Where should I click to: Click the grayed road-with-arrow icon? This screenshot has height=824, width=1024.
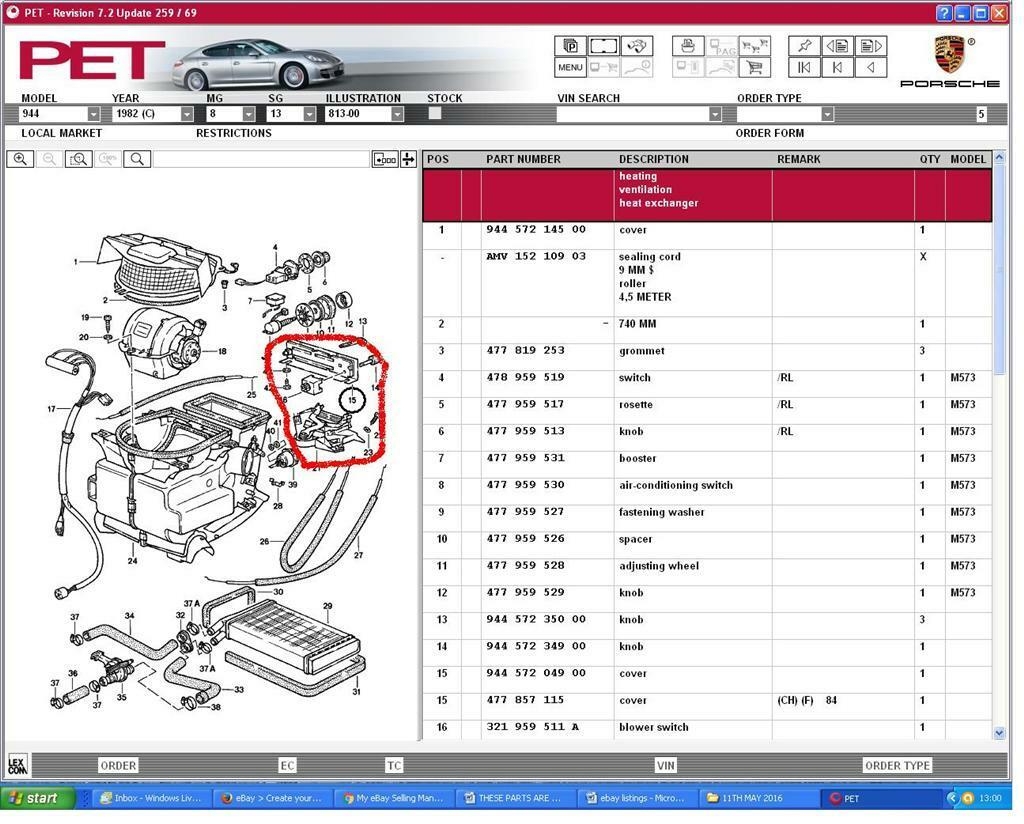point(722,67)
